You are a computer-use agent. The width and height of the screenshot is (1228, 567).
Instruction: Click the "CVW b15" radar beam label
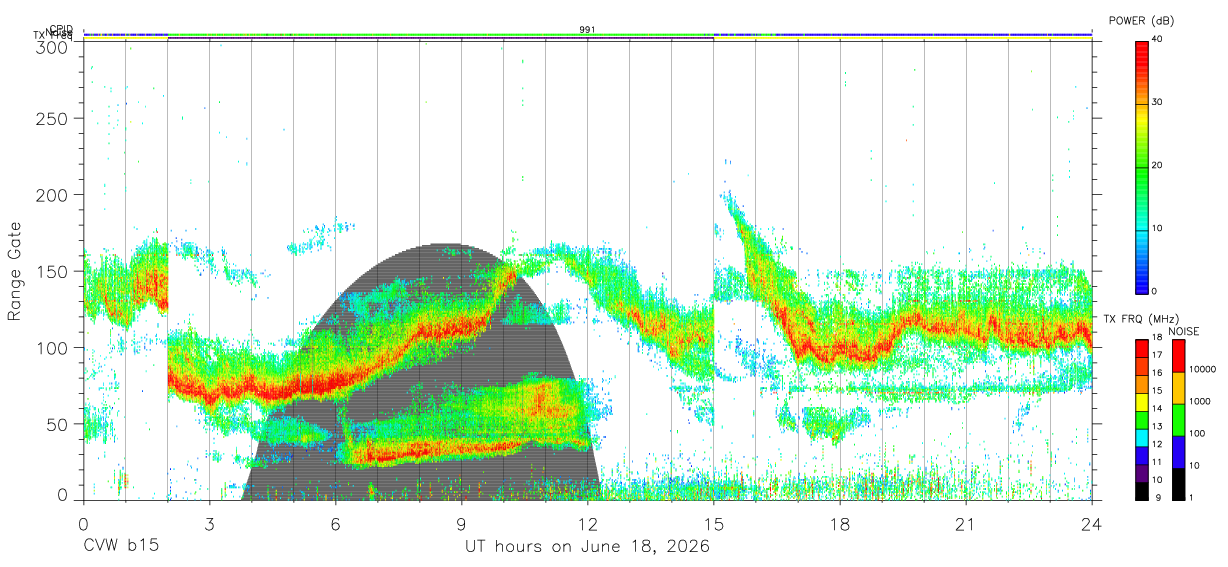[120, 547]
